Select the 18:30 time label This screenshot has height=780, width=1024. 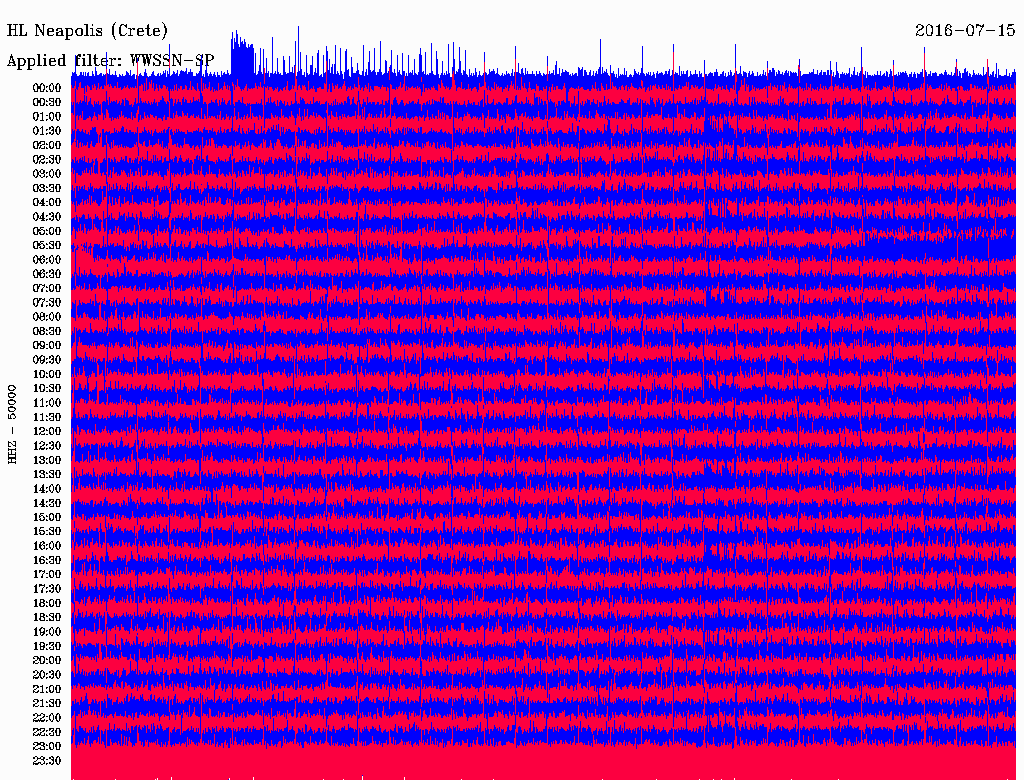47,617
